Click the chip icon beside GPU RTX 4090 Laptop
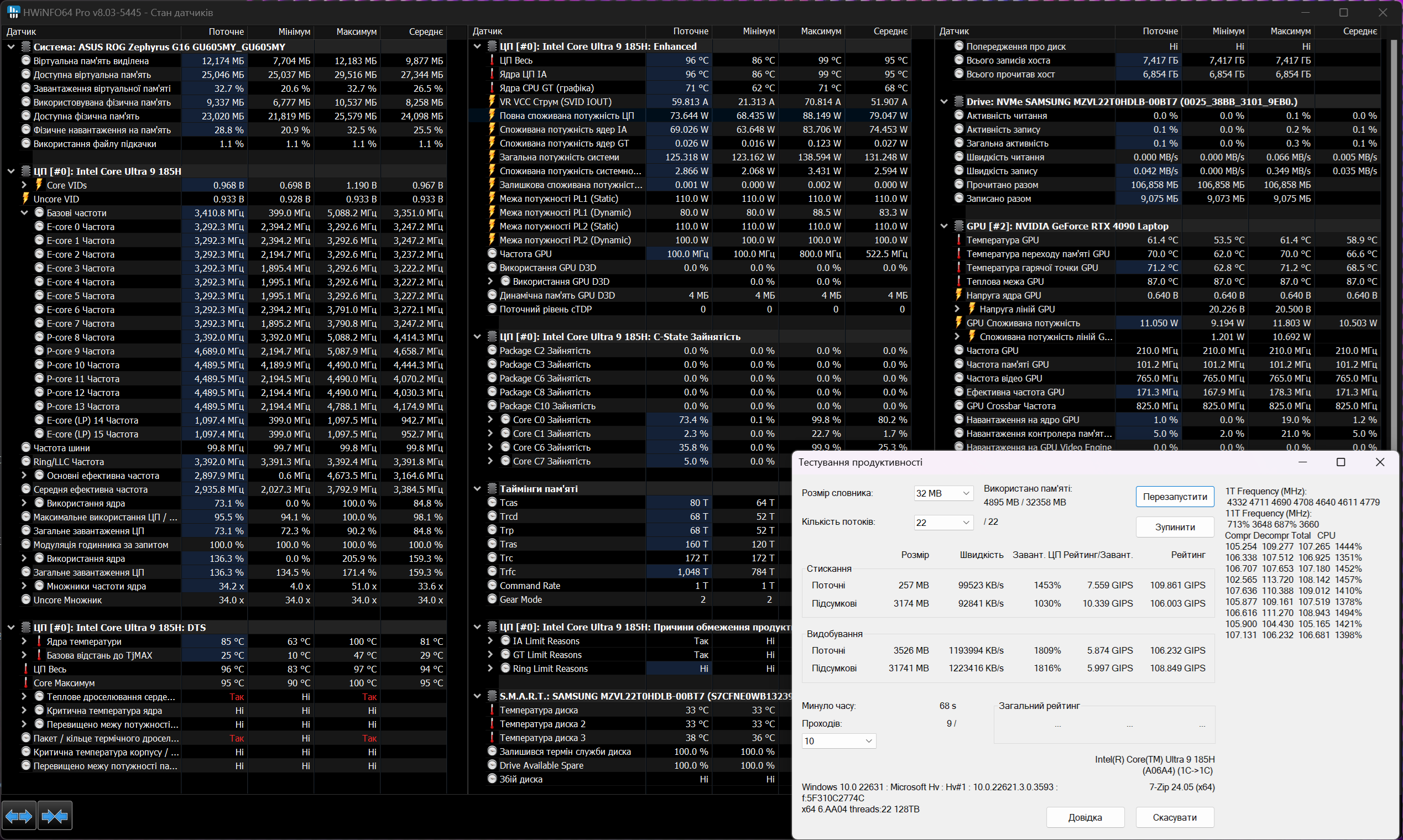 [x=959, y=226]
